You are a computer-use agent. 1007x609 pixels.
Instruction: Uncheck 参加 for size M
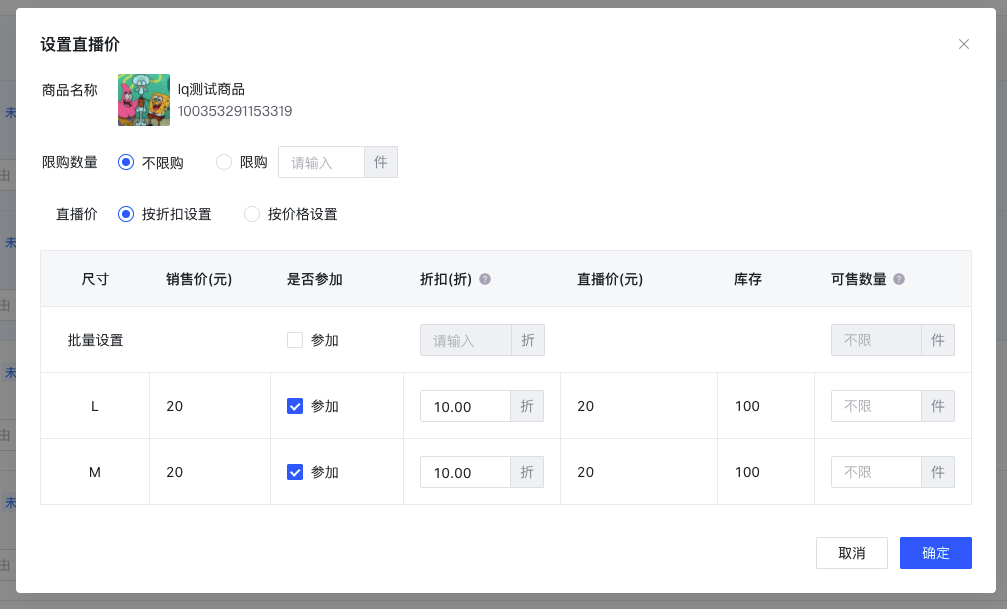click(295, 472)
